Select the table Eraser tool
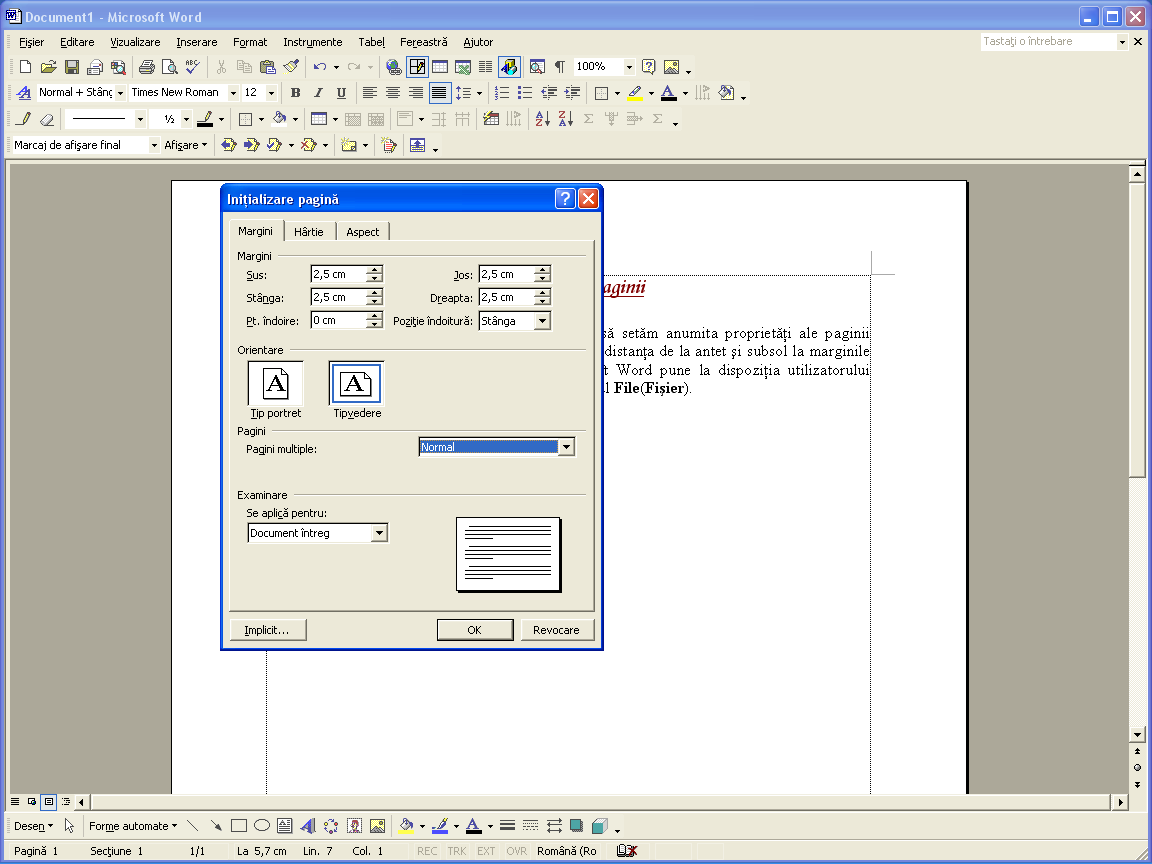This screenshot has height=864, width=1152. point(47,119)
